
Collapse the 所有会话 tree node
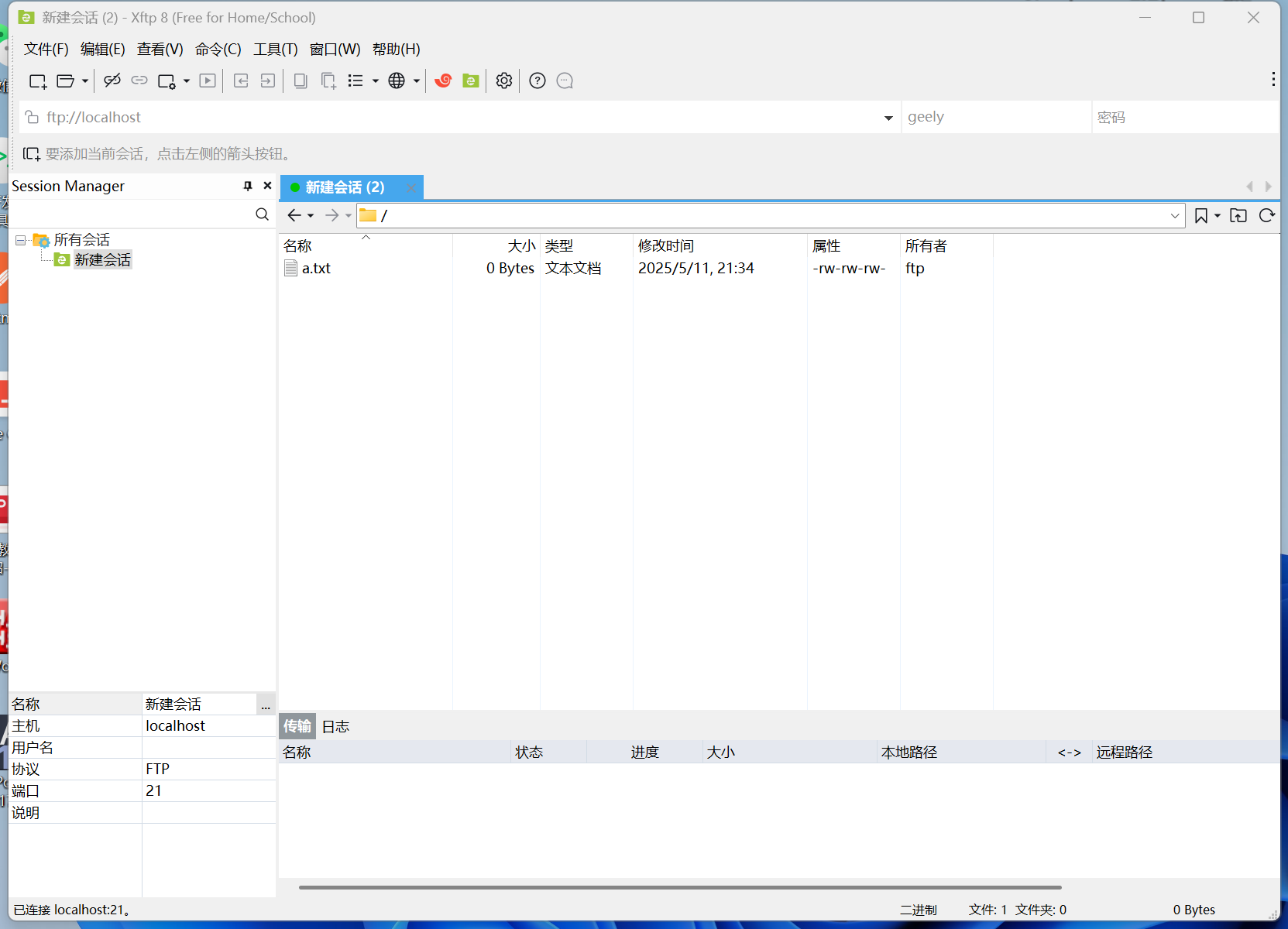[x=21, y=240]
